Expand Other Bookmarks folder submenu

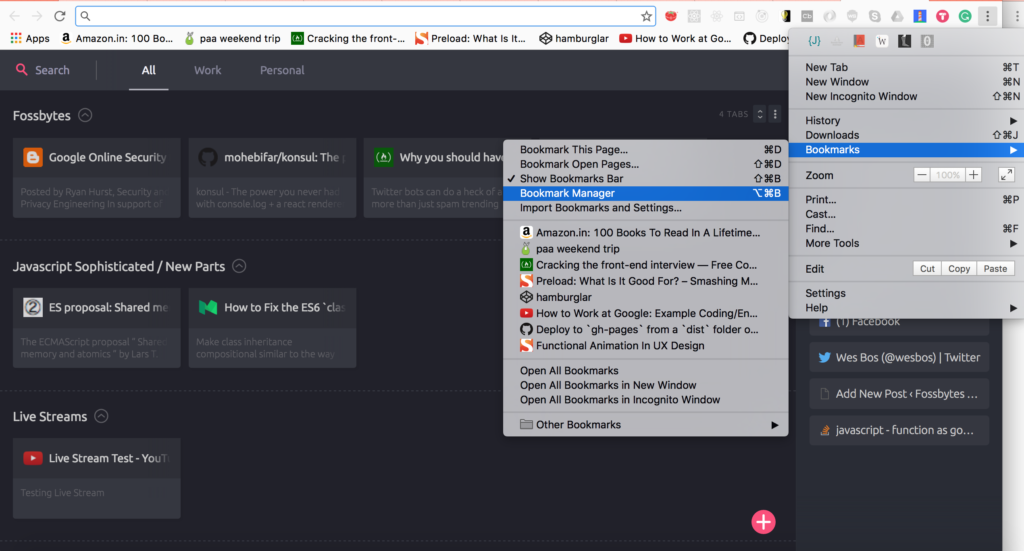tap(645, 424)
